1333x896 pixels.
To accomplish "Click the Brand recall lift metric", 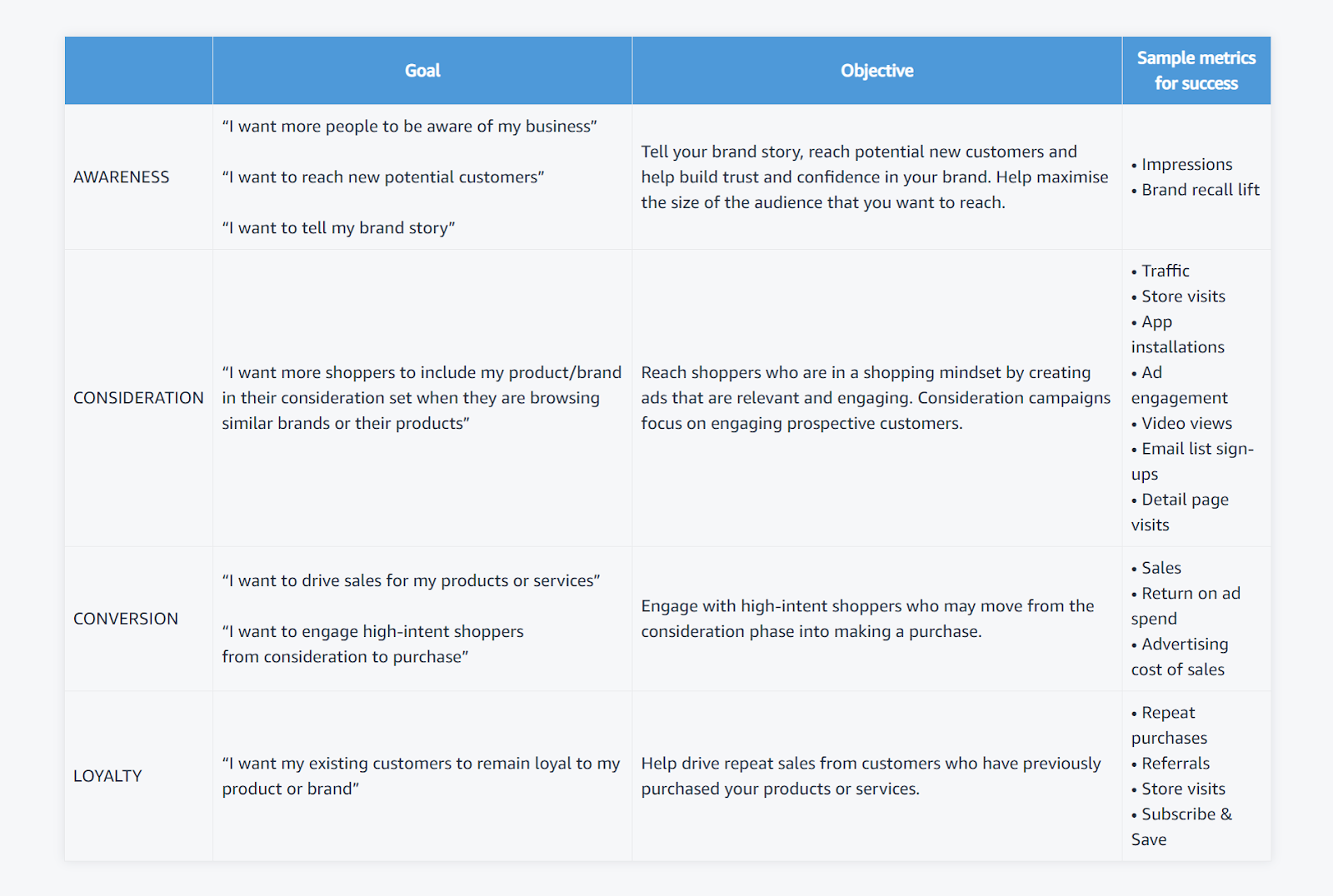I will coord(1195,190).
